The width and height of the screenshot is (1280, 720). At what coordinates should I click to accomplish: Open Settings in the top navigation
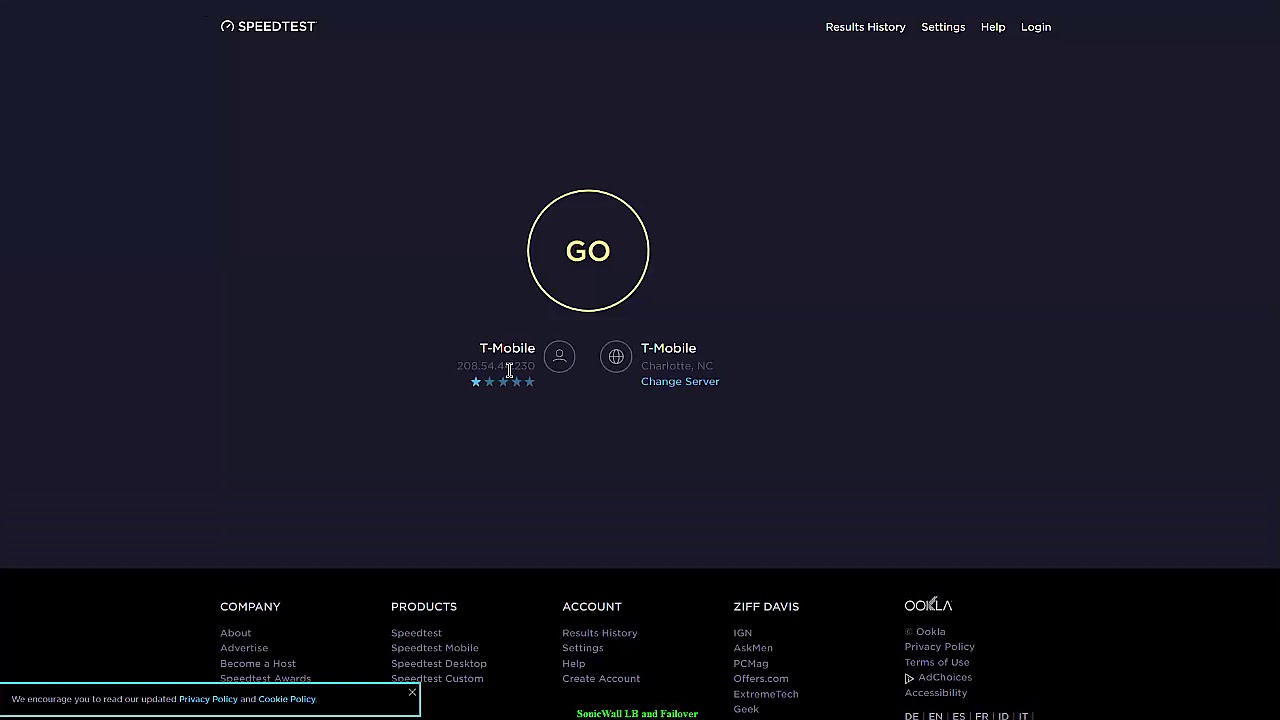click(943, 27)
